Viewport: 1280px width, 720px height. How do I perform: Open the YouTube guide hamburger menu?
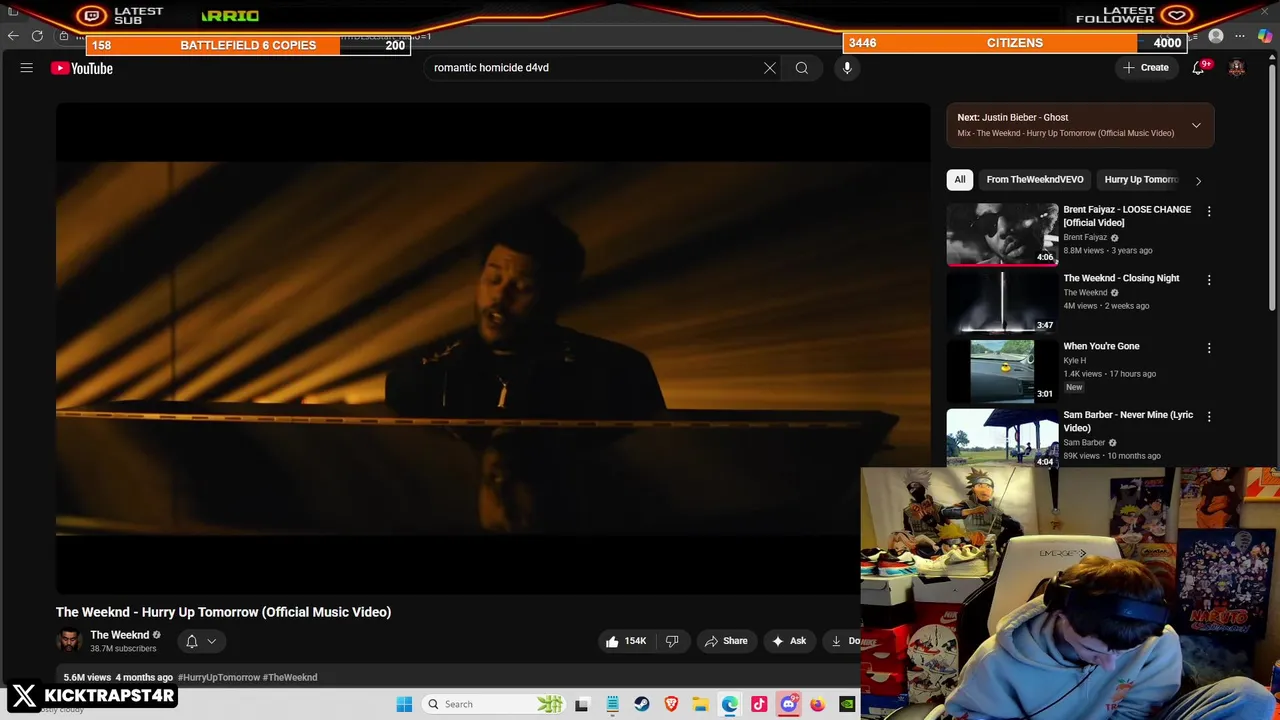(27, 68)
